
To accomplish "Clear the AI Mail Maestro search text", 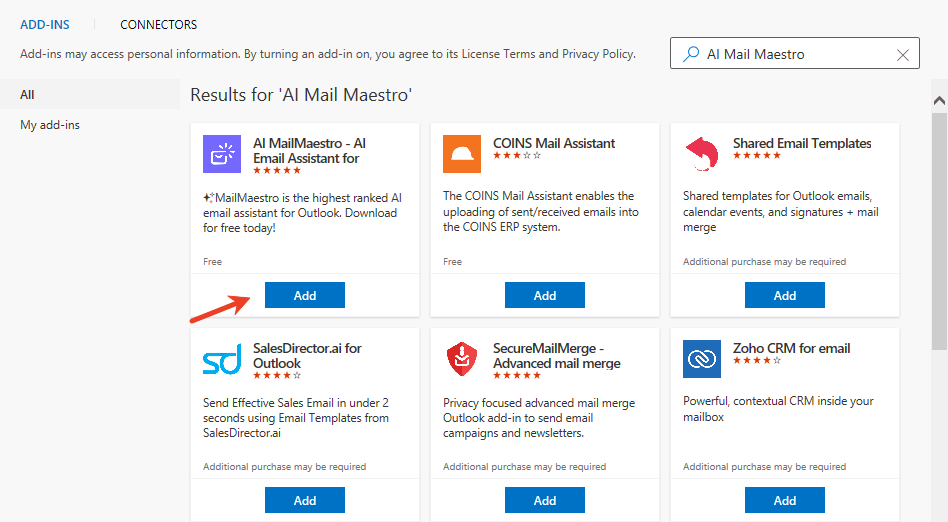I will pyautogui.click(x=903, y=55).
